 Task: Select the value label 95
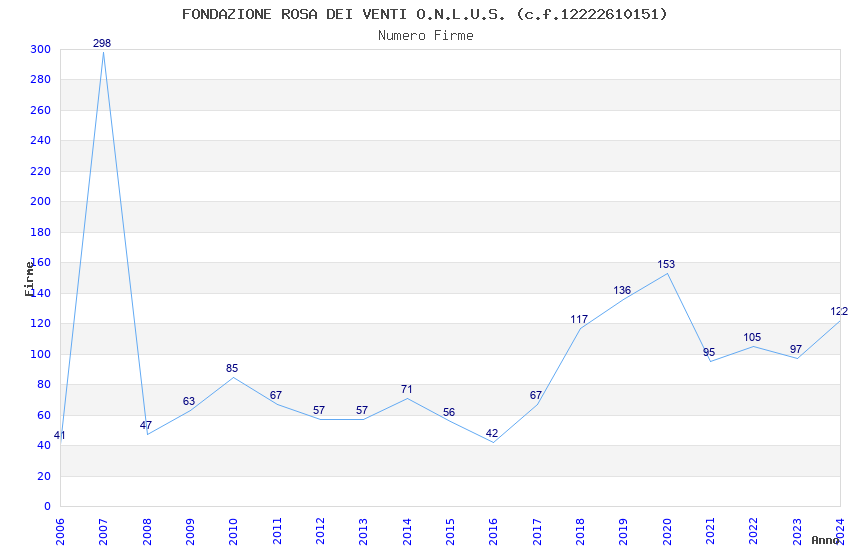coord(709,352)
